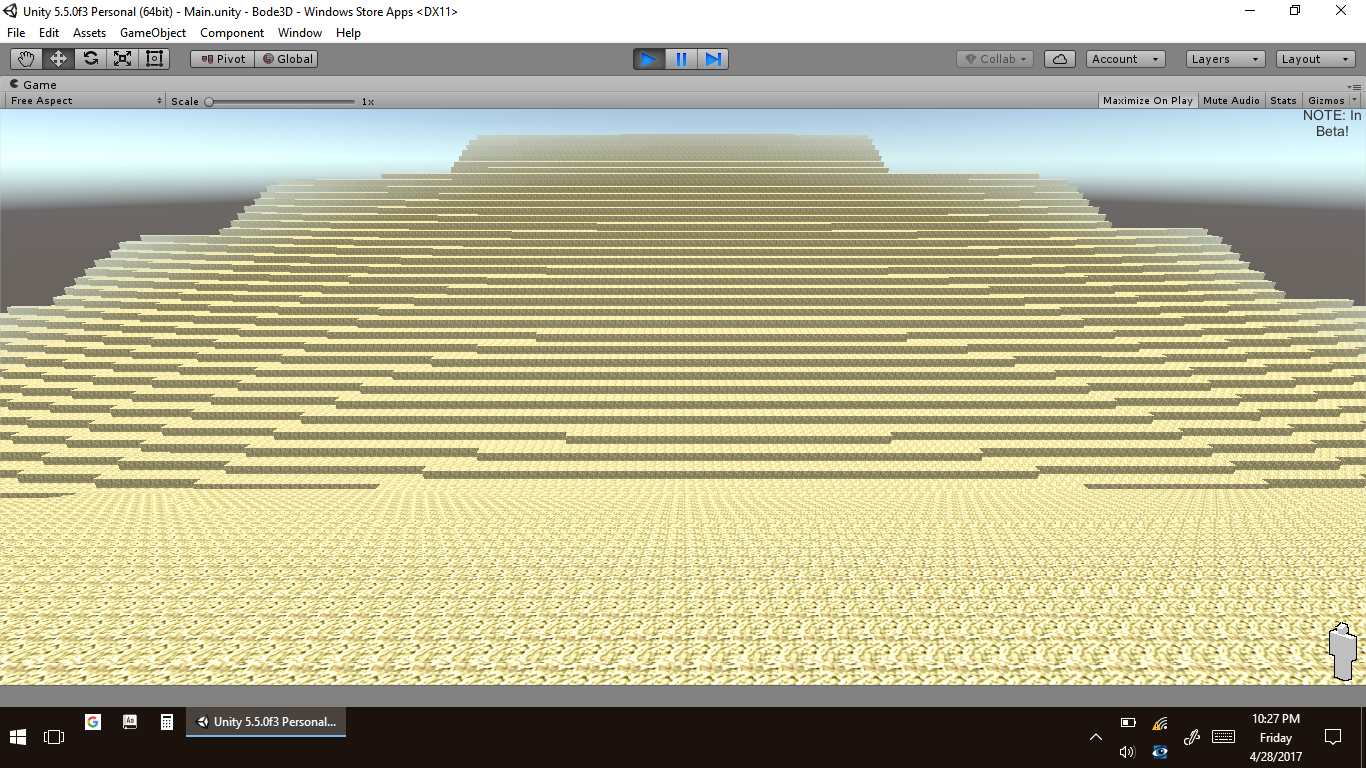
Task: Select the Rect Transform tool
Action: (154, 59)
